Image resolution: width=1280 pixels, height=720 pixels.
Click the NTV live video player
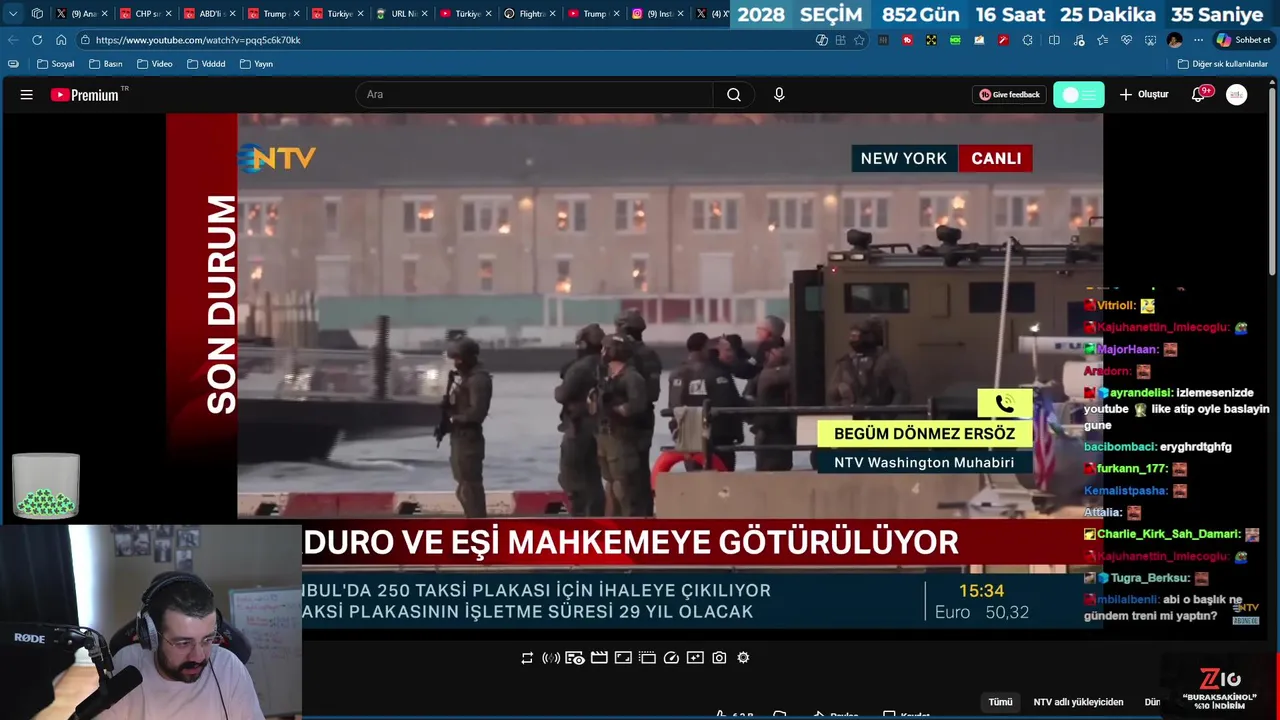tap(634, 371)
